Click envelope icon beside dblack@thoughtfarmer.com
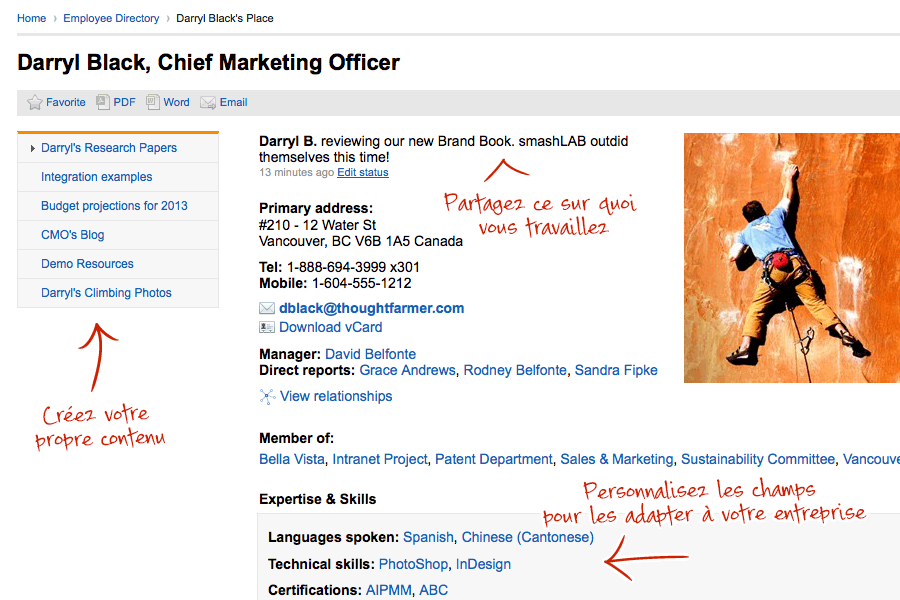This screenshot has height=600, width=900. click(267, 308)
